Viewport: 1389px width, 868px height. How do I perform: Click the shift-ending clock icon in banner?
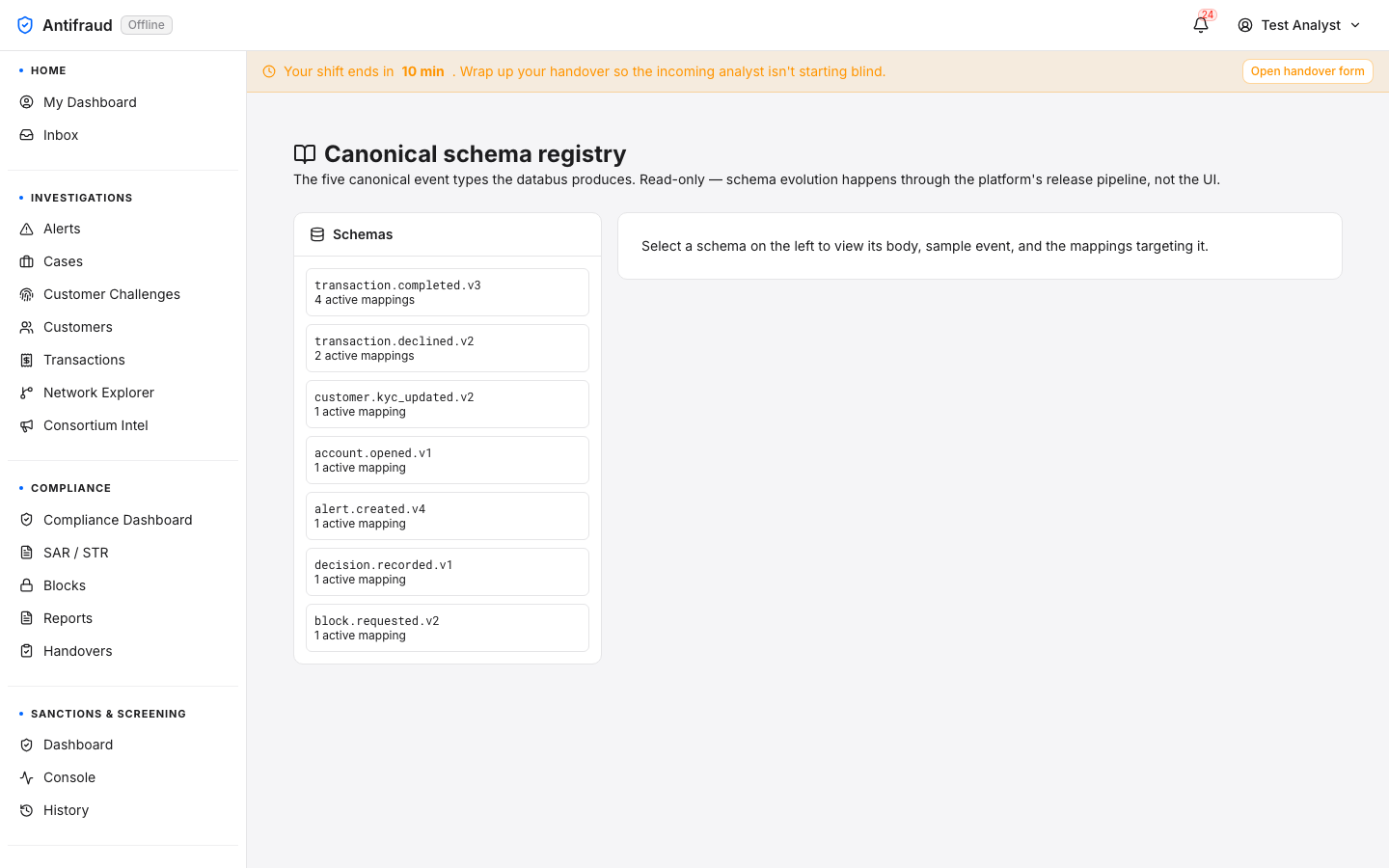coord(269,71)
